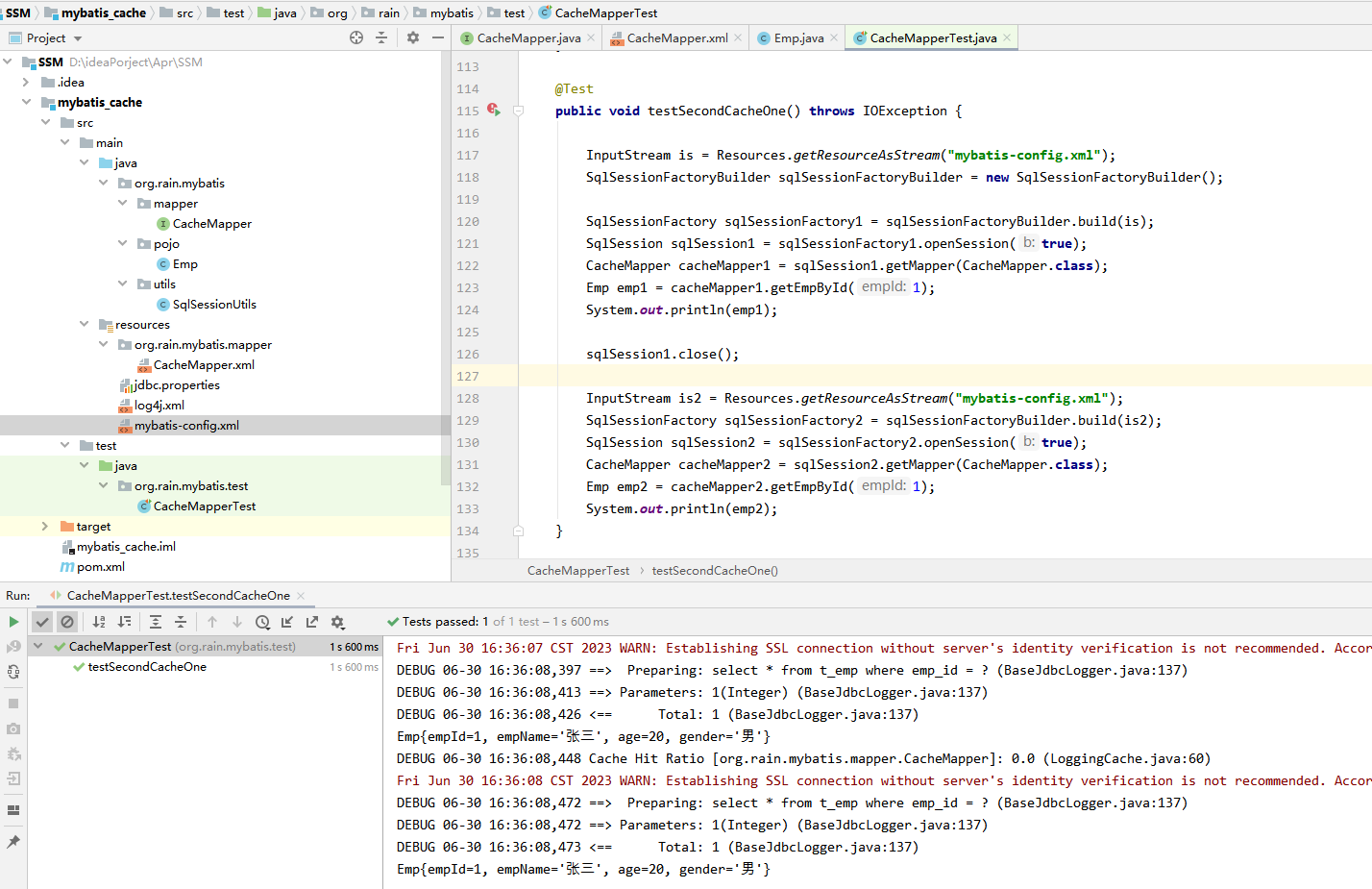Click the Exit icon in the Run sidebar
The image size is (1372, 889).
[x=13, y=778]
